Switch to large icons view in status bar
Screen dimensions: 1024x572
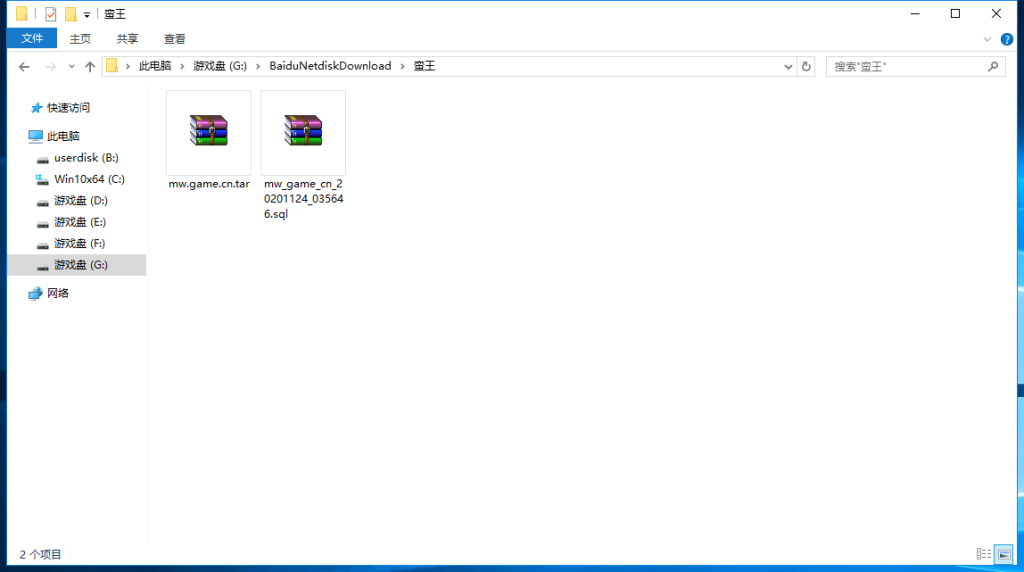point(1004,554)
